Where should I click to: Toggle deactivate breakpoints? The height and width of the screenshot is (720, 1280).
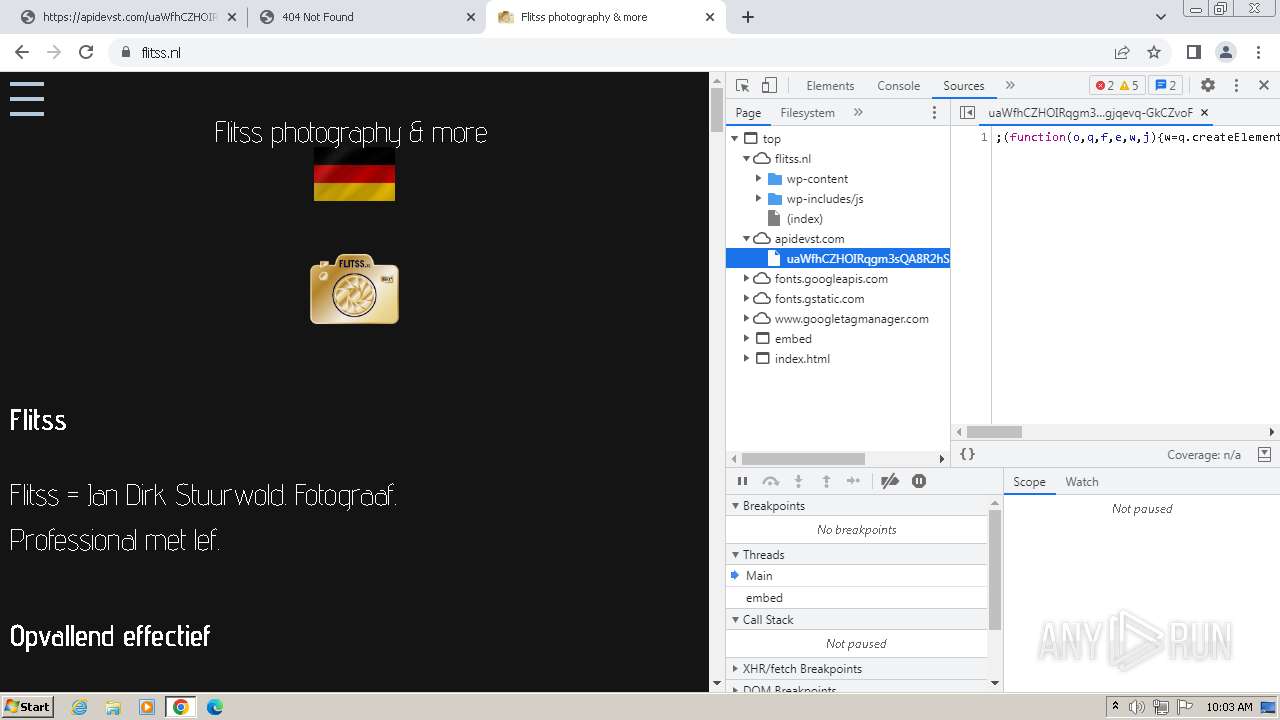889,482
